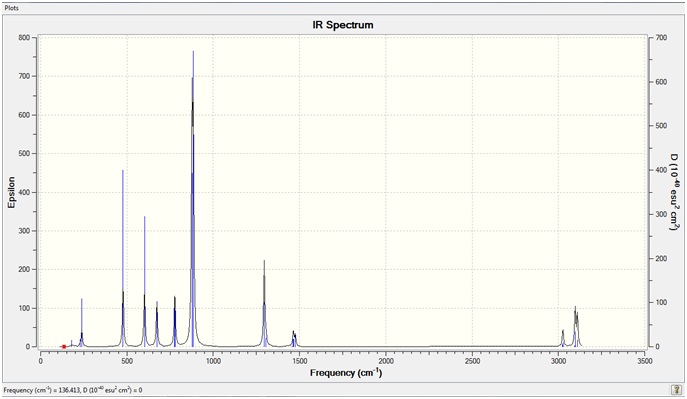Select the red marker near 136 cm-1
Screen dimensions: 687x399
[64, 346]
